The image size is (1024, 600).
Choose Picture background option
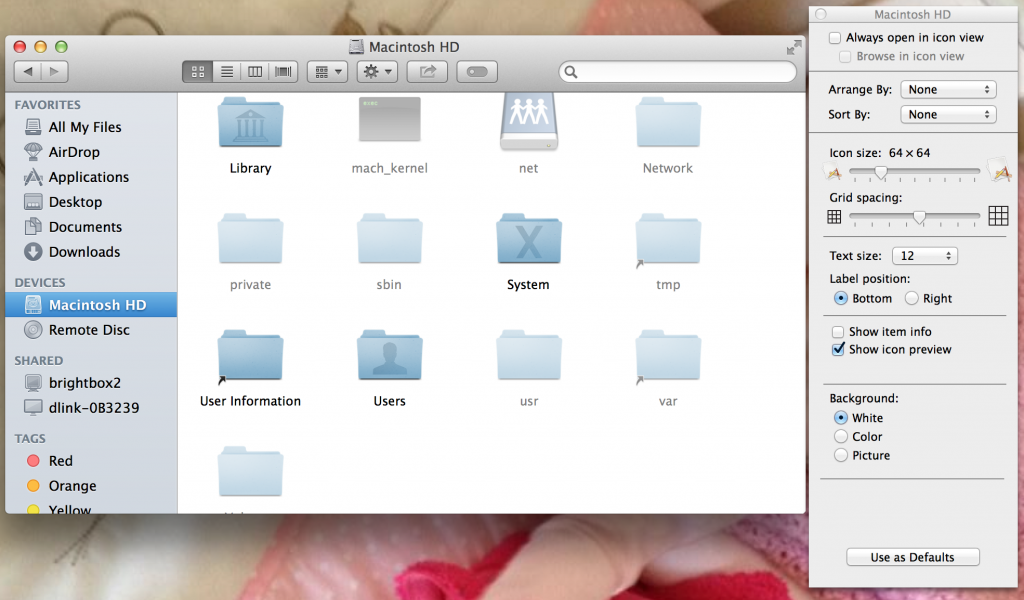[841, 455]
